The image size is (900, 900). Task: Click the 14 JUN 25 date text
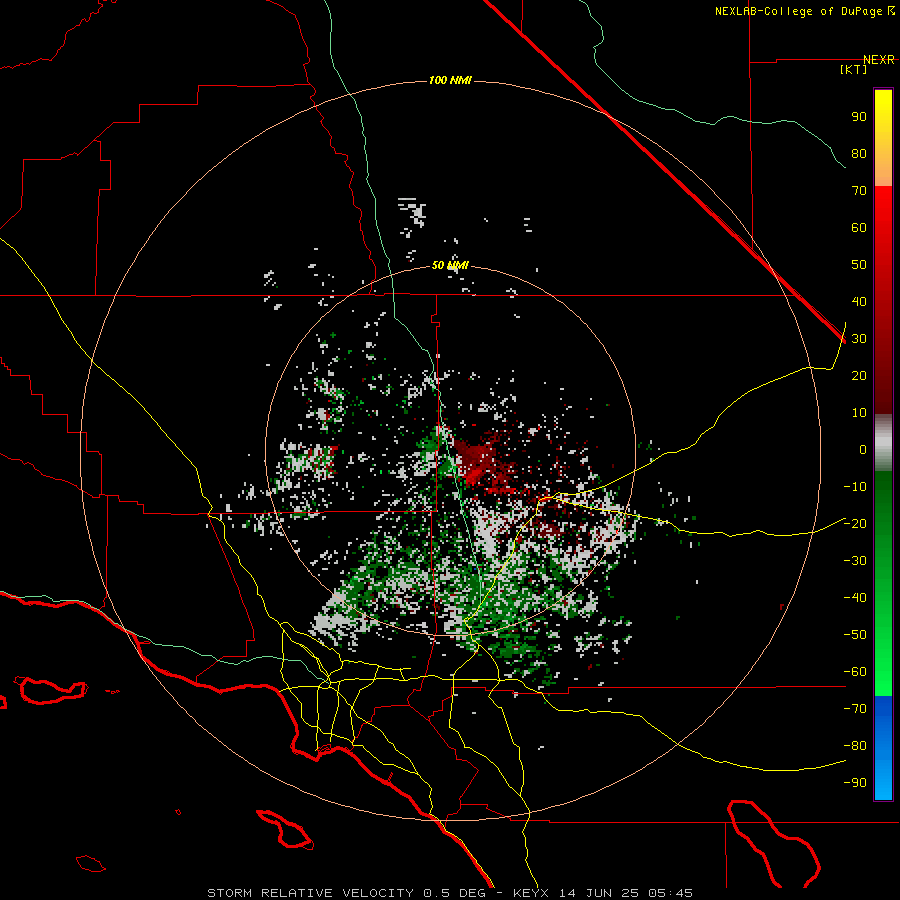pyautogui.click(x=599, y=893)
